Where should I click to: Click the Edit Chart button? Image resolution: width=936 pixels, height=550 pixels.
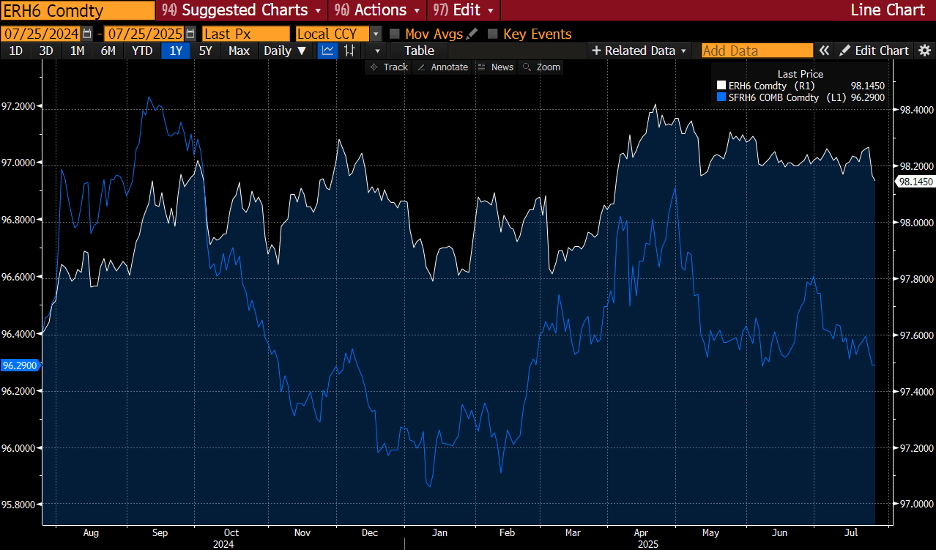(x=874, y=51)
